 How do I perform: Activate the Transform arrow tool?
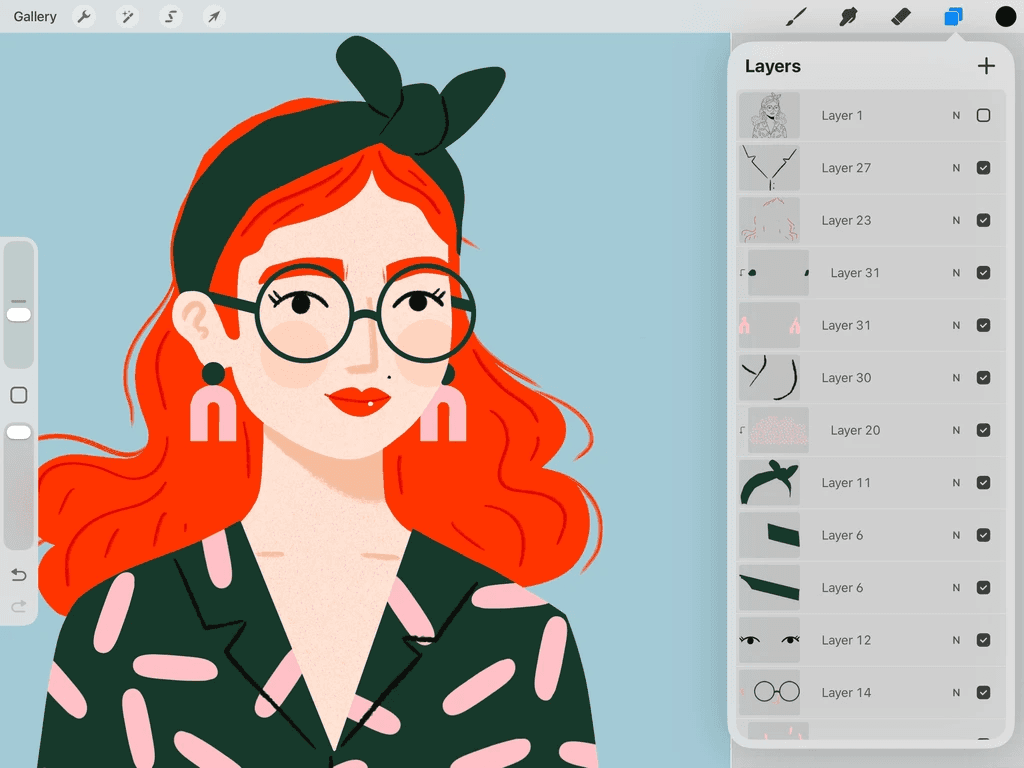(x=214, y=16)
